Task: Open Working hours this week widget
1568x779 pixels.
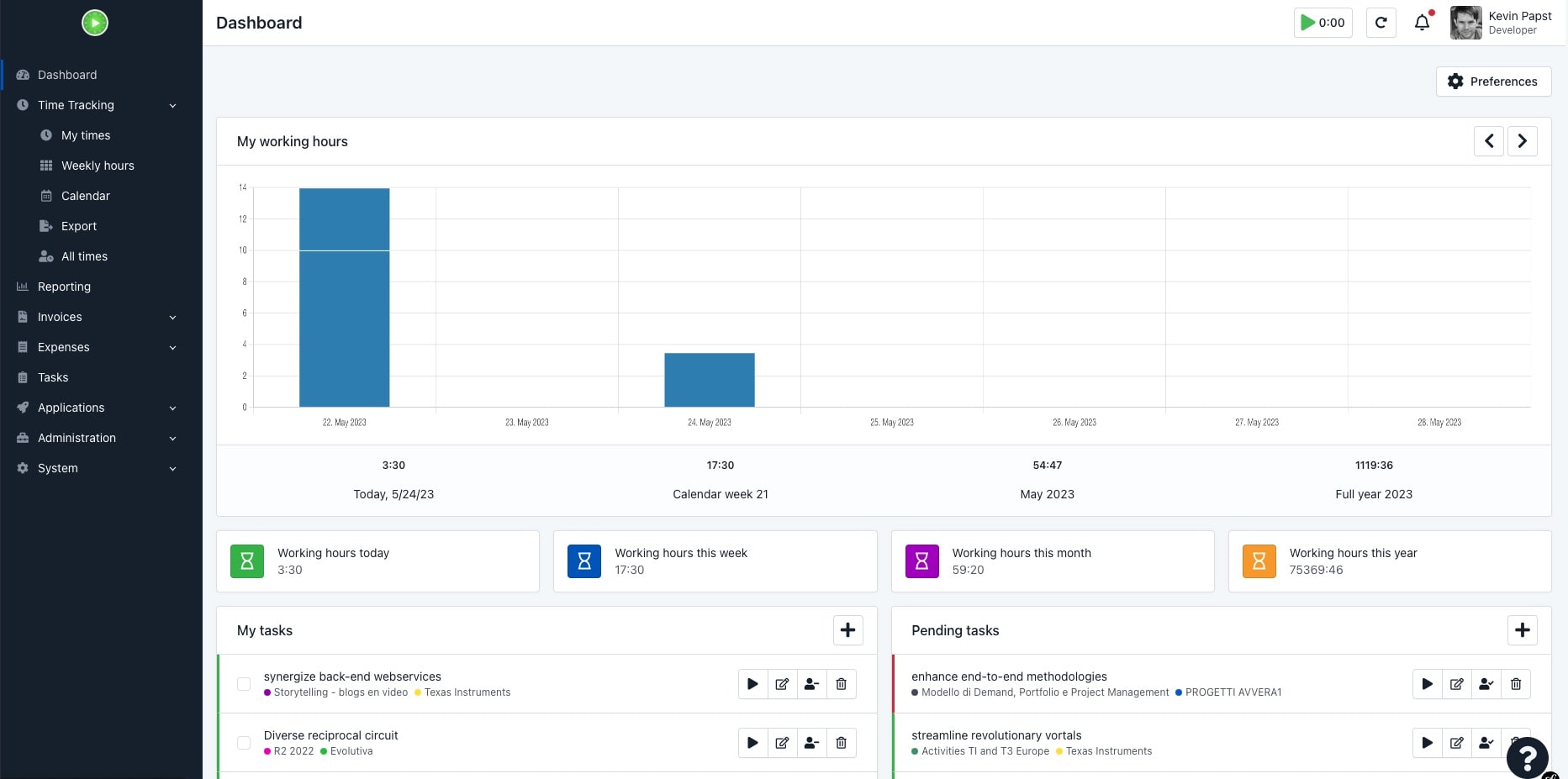Action: click(715, 561)
